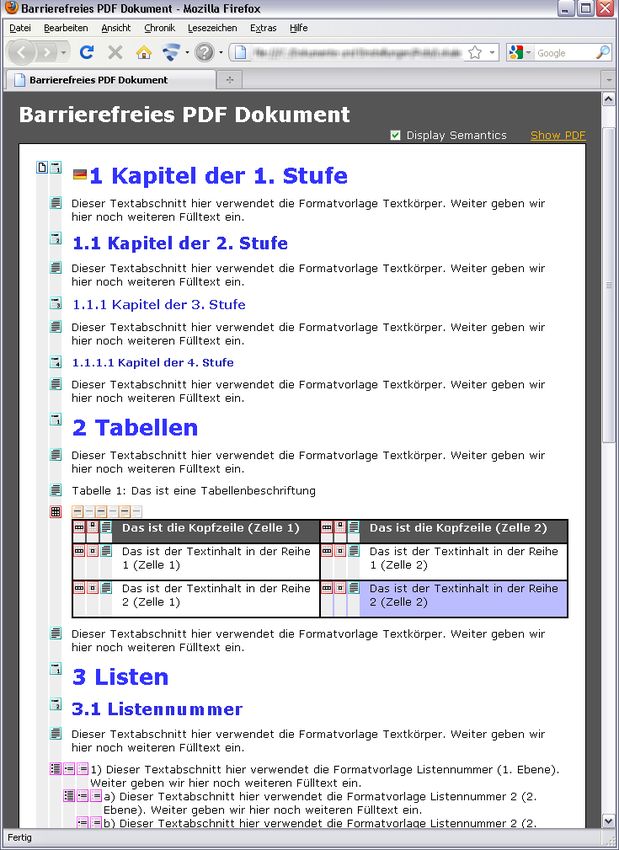Open a new tab with the plus button

pos(230,80)
